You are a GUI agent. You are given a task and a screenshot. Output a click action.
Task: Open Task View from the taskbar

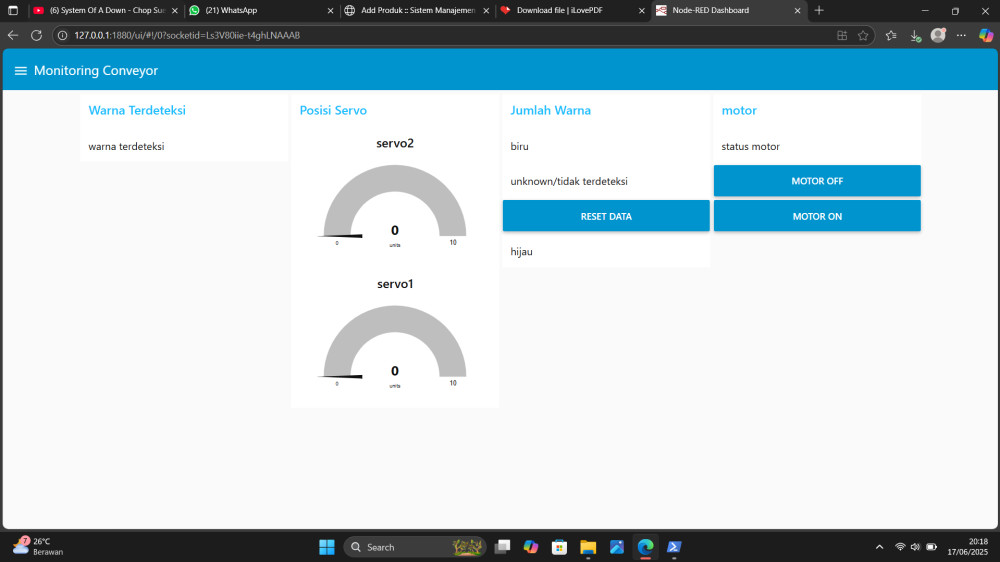pyautogui.click(x=503, y=547)
